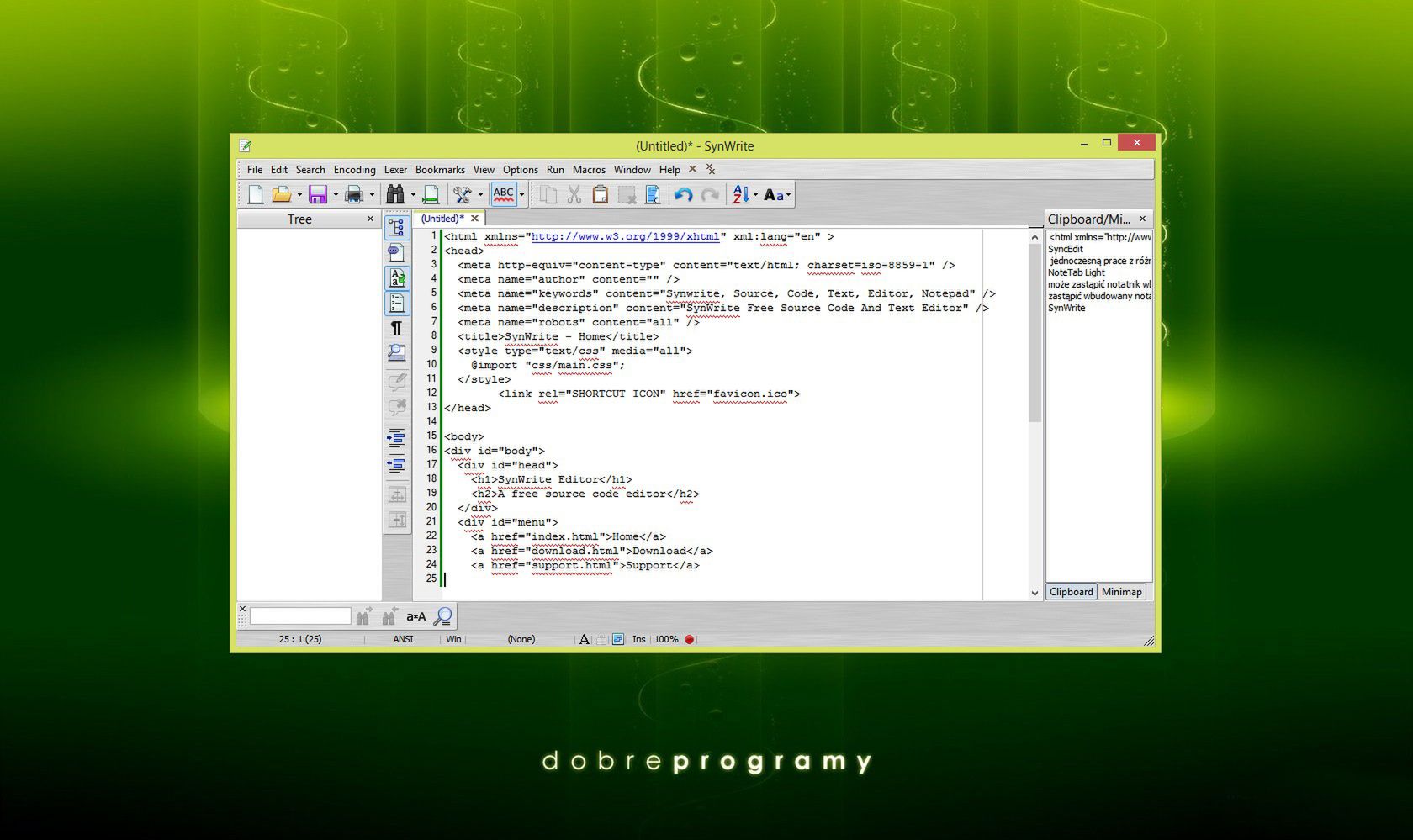The height and width of the screenshot is (840, 1413).
Task: Expand the Find binoculars dropdown arrow
Action: coord(412,195)
